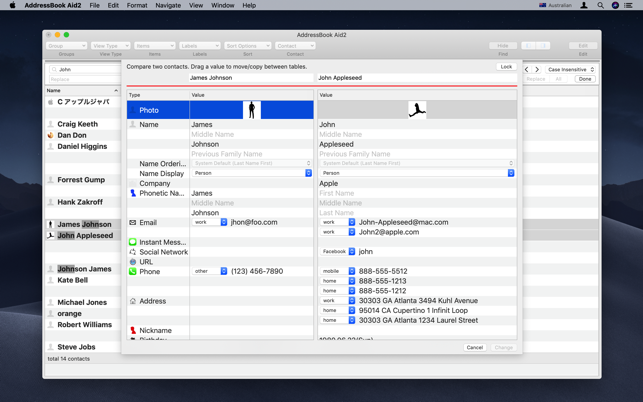Viewport: 643px width, 402px height.
Task: Click the Australian input flag icon
Action: [x=543, y=5]
